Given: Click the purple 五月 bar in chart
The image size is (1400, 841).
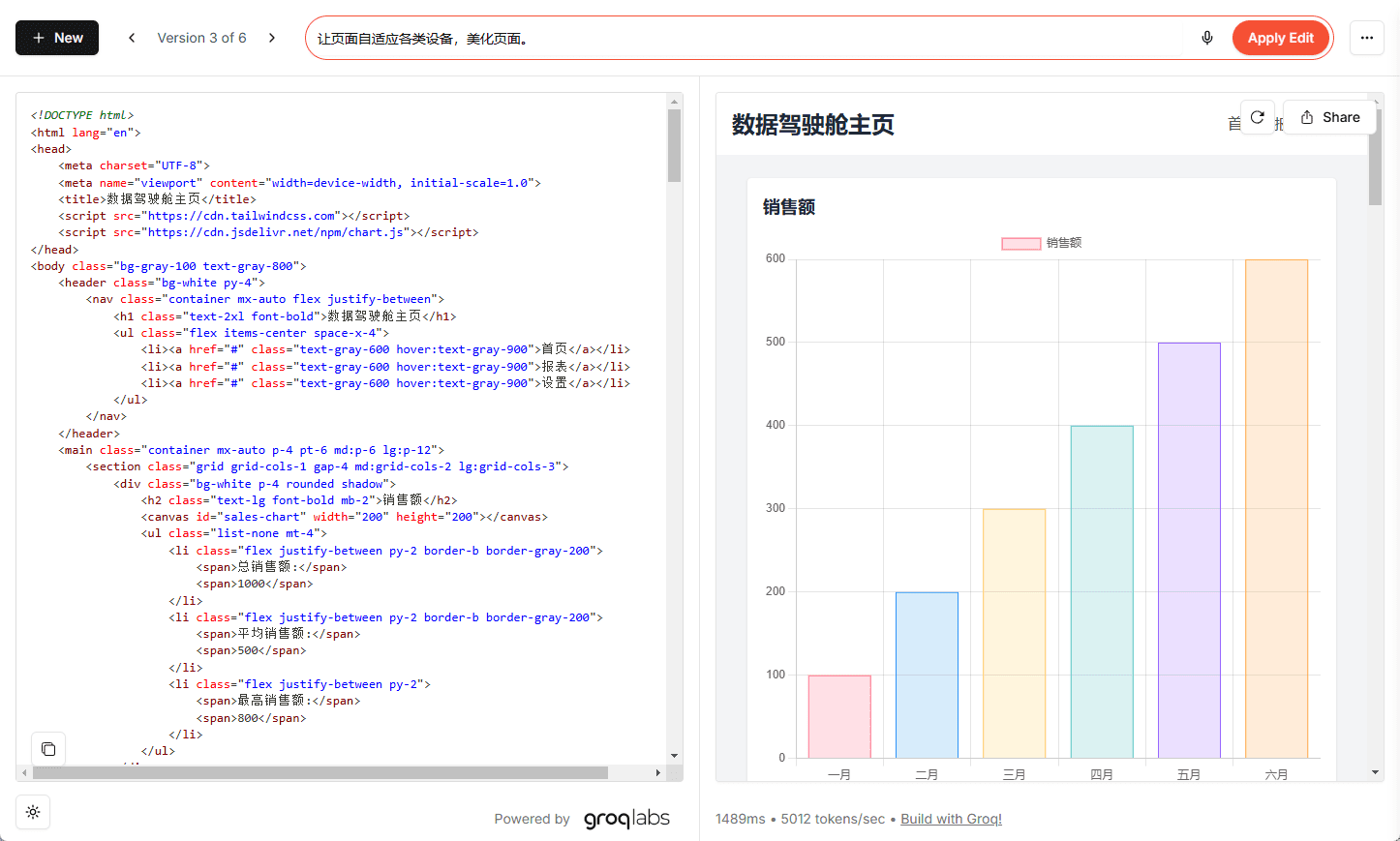Looking at the screenshot, I should [x=1189, y=550].
